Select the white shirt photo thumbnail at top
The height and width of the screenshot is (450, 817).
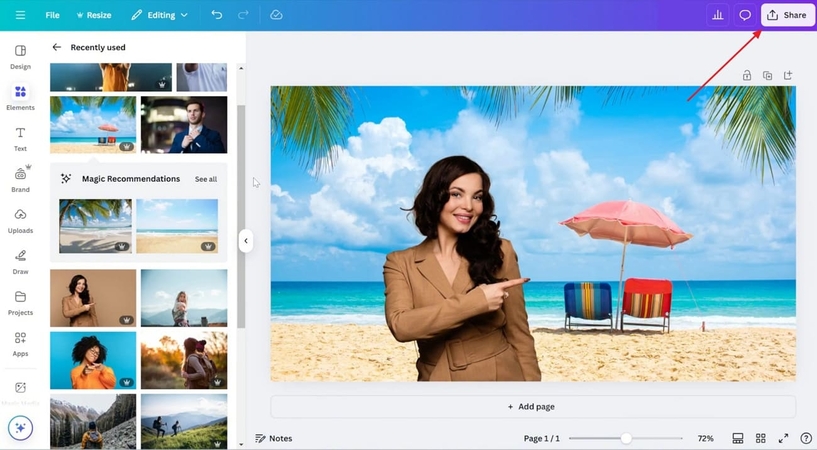(202, 77)
